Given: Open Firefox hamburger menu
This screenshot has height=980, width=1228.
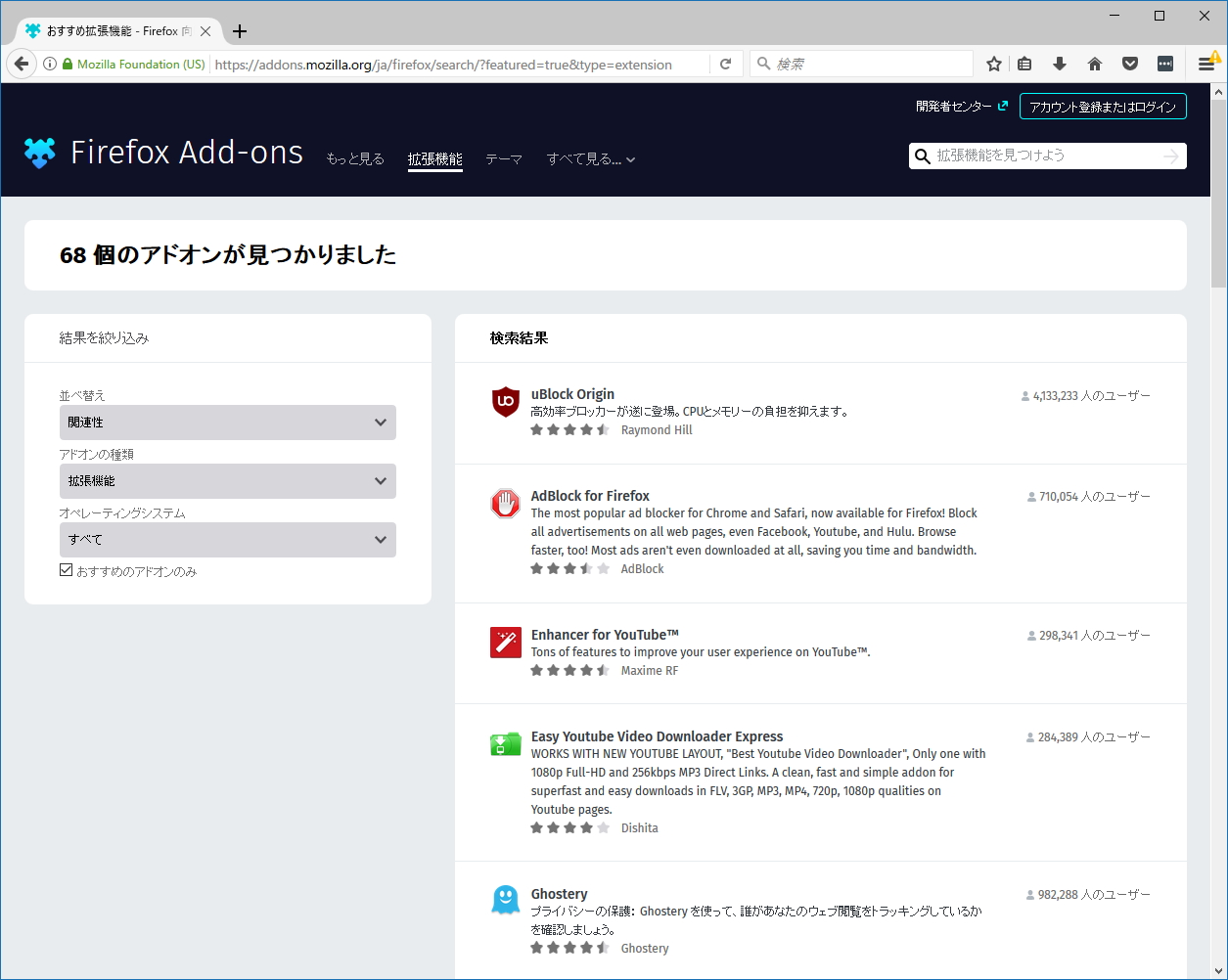Looking at the screenshot, I should [1207, 65].
